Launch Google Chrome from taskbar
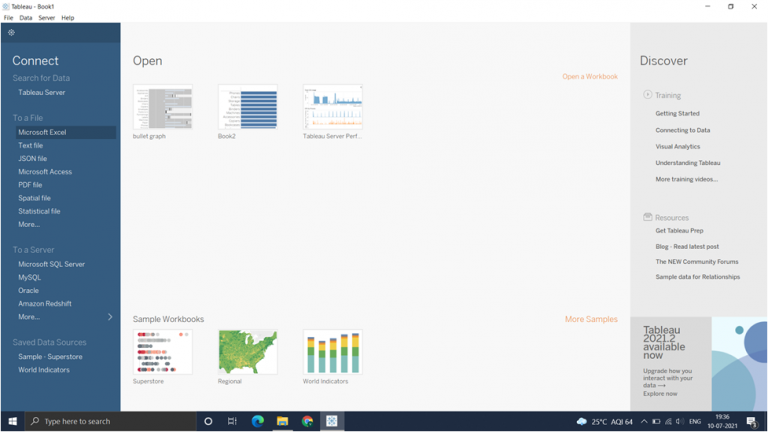Image resolution: width=768 pixels, height=432 pixels. 308,421
